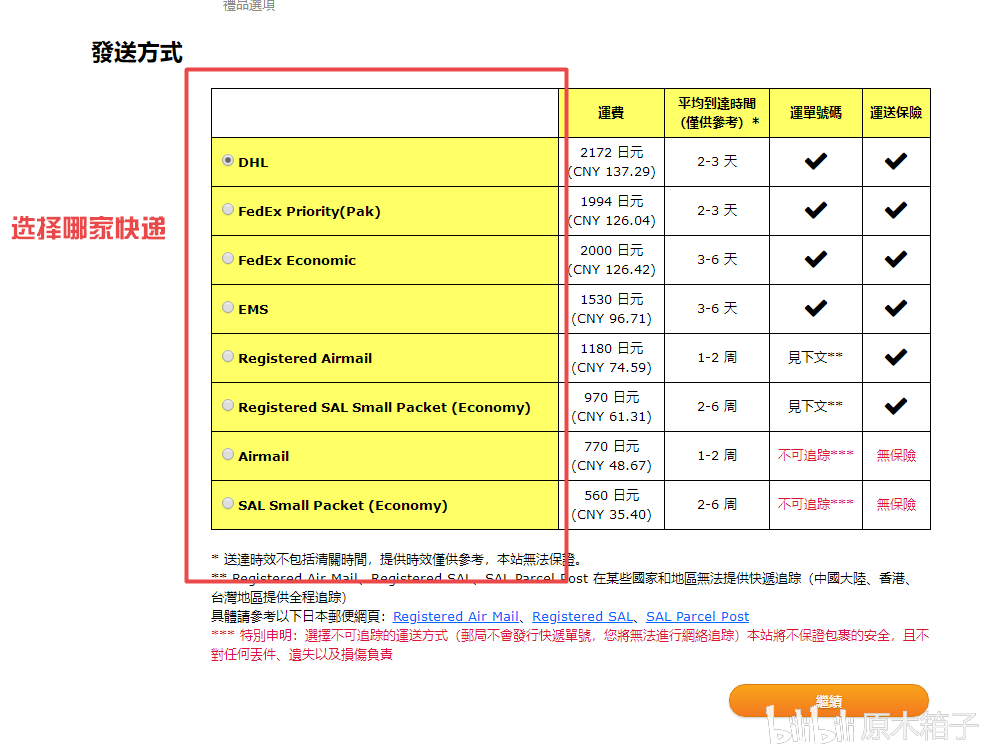Screen dimensions: 982x744
Task: Click 無保險 in the SAL Small Packet row
Action: [x=896, y=504]
